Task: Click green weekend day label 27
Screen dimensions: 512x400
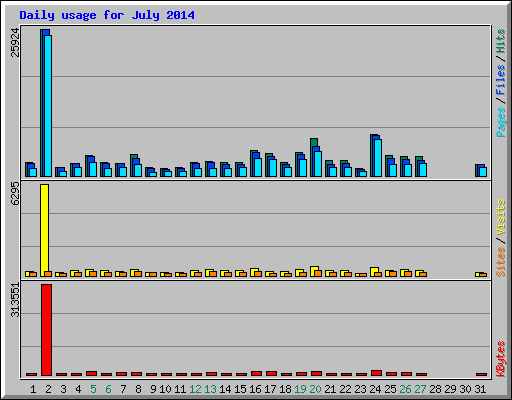Action: point(420,389)
